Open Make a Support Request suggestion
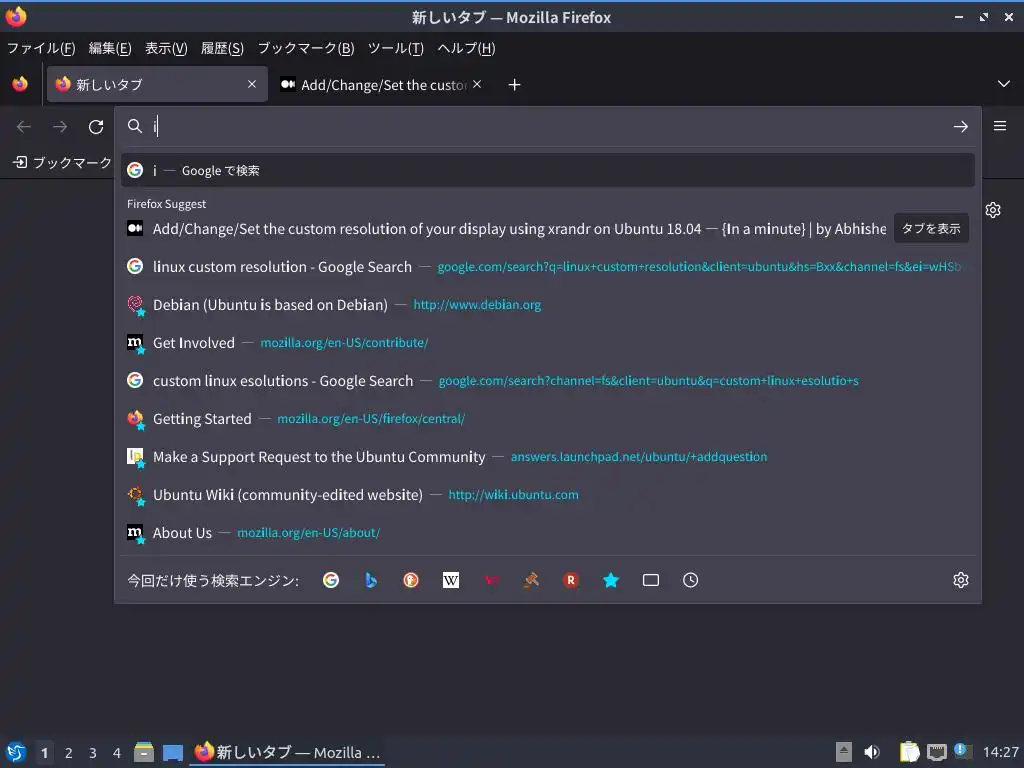Image resolution: width=1024 pixels, height=768 pixels. point(547,456)
